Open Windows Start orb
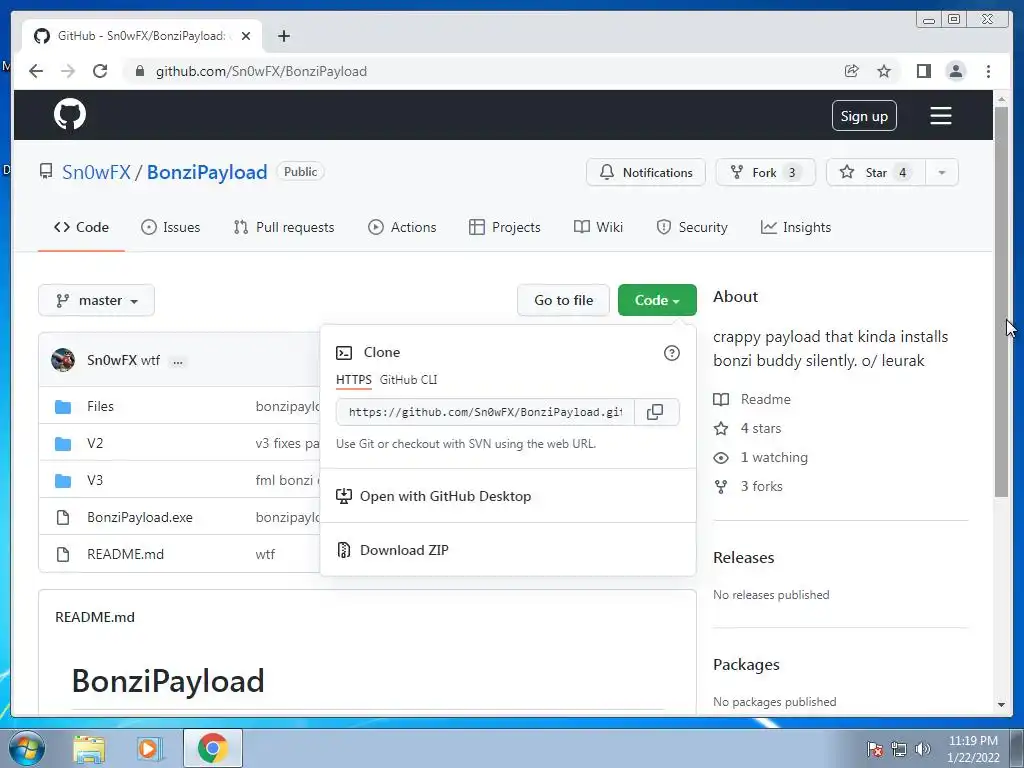1024x768 pixels. pyautogui.click(x=26, y=748)
